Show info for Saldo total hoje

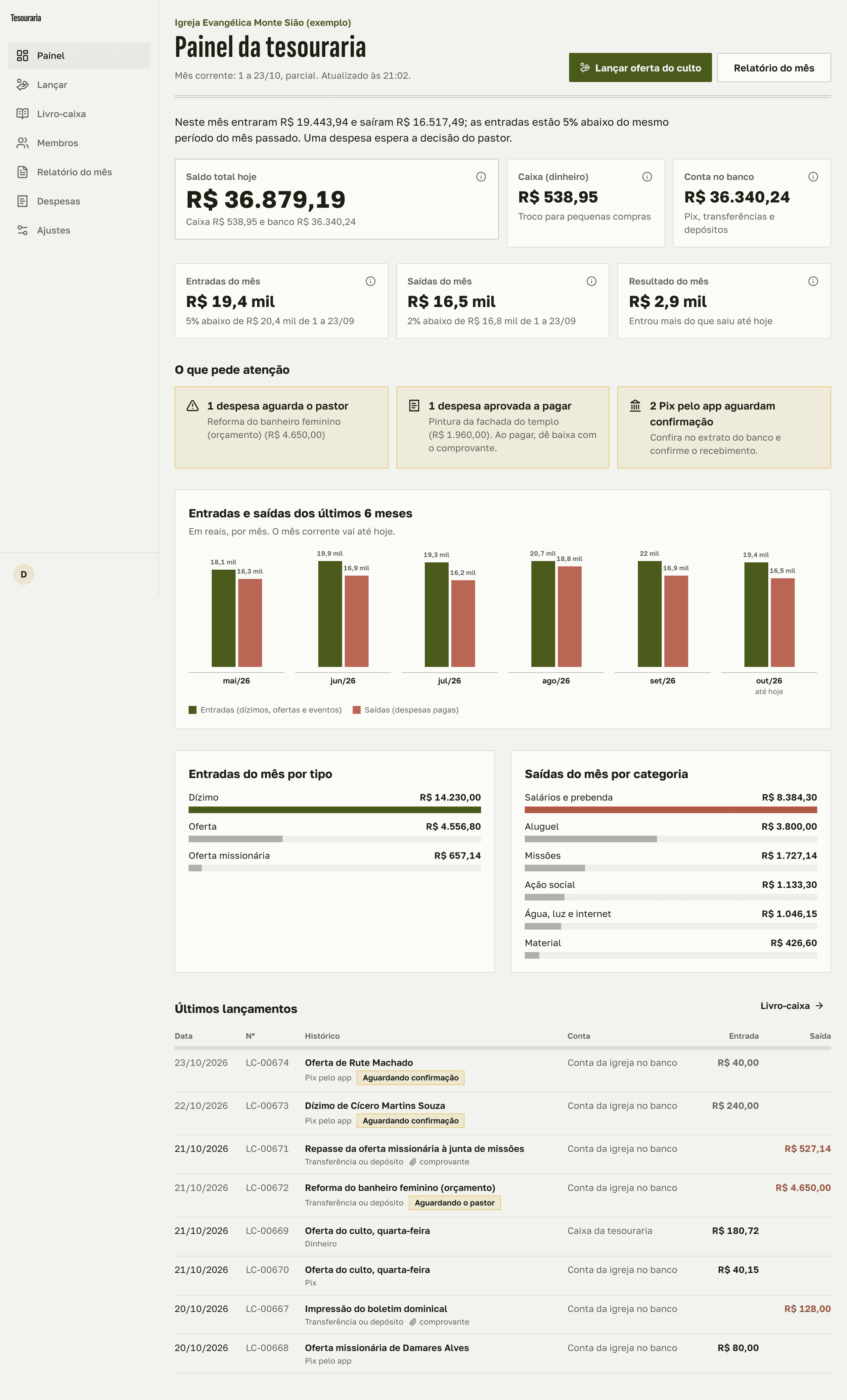coord(481,177)
